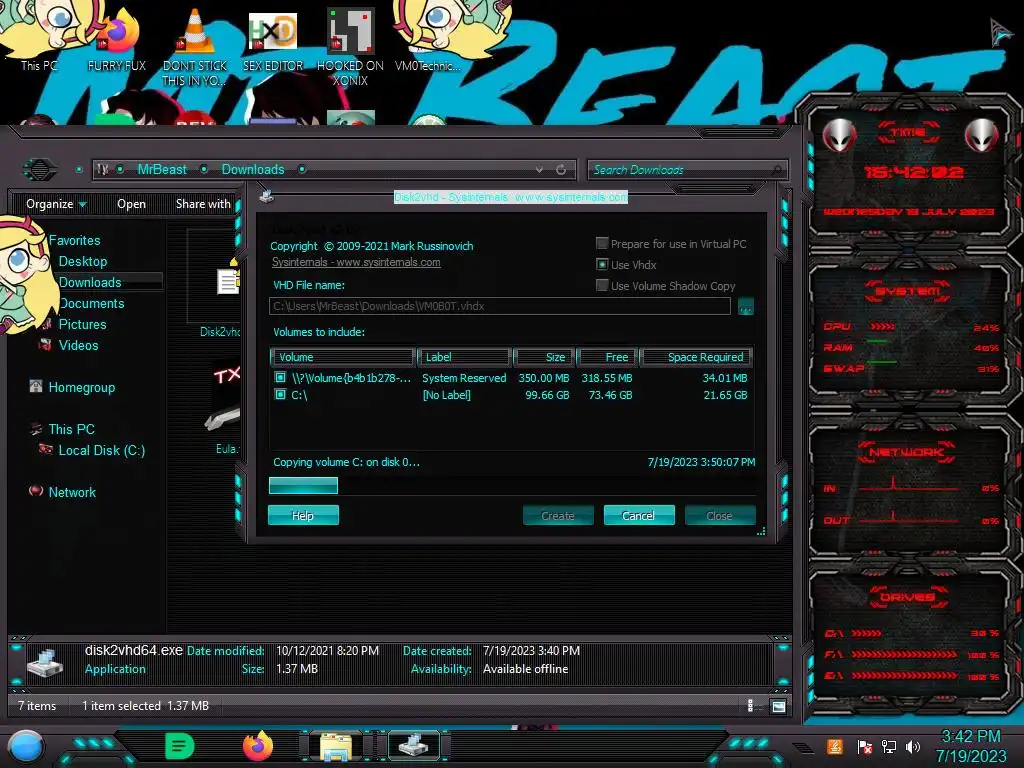Image resolution: width=1024 pixels, height=768 pixels.
Task: Click the search magnifier in Search Downloads
Action: point(776,170)
